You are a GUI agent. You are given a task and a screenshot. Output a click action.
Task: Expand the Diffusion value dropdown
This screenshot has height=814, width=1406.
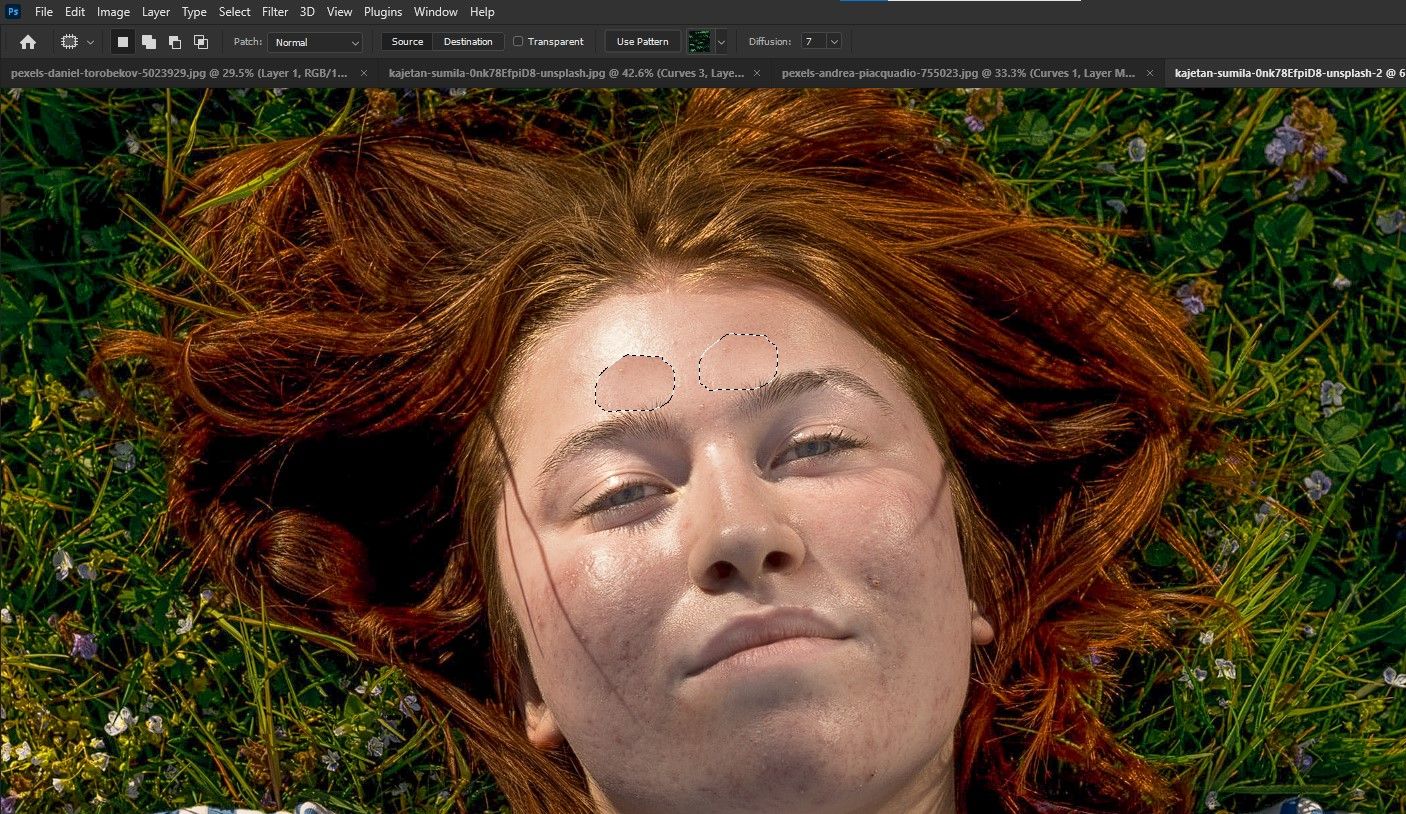(834, 42)
